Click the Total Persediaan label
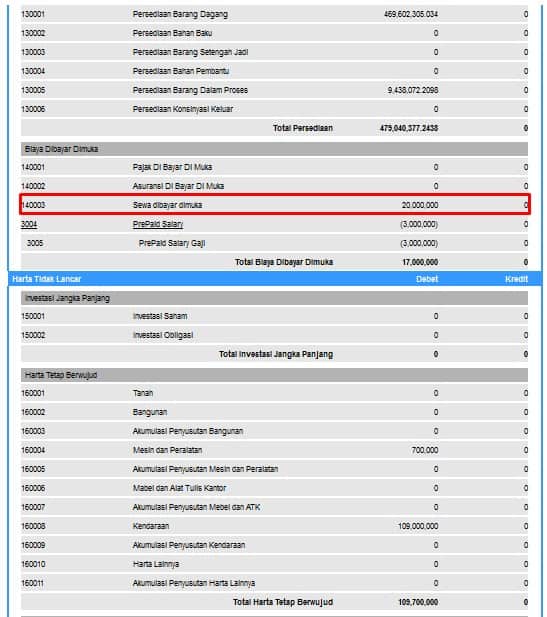This screenshot has width=547, height=617. click(303, 128)
